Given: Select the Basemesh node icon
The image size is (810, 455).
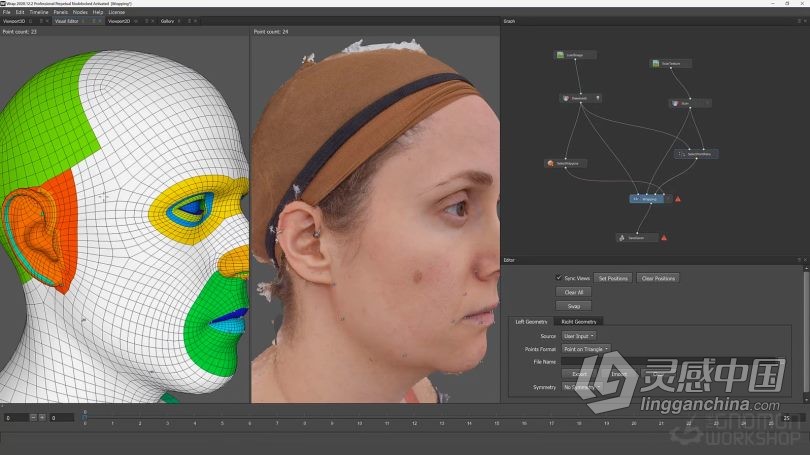Looking at the screenshot, I should click(x=566, y=98).
